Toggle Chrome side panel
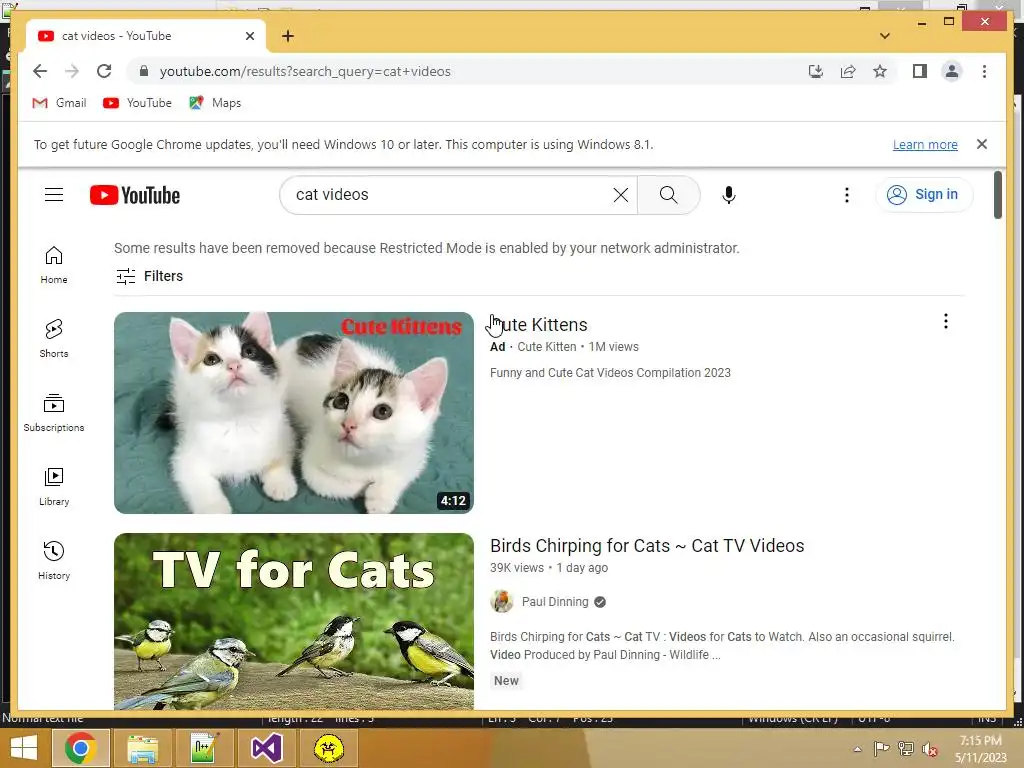 [x=920, y=71]
